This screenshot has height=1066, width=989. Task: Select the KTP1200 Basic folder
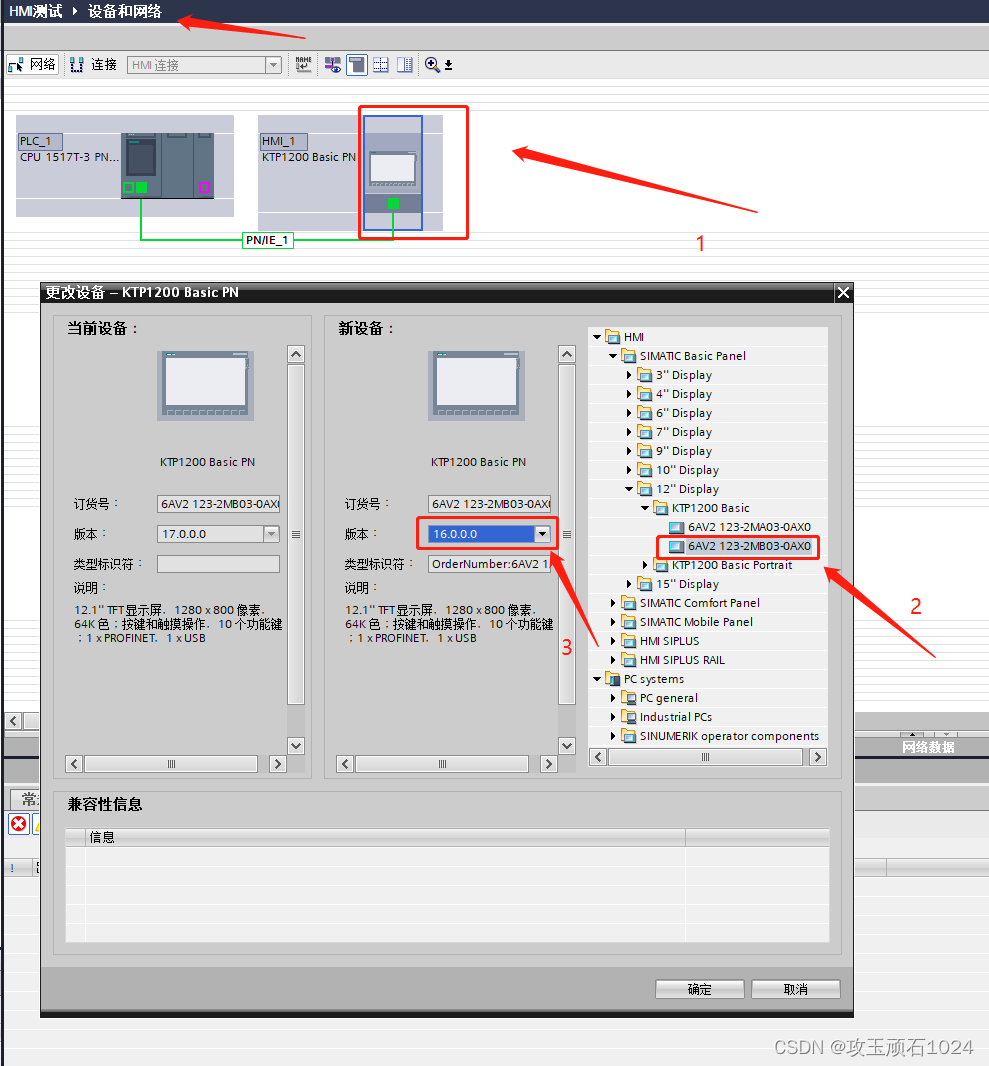coord(710,508)
